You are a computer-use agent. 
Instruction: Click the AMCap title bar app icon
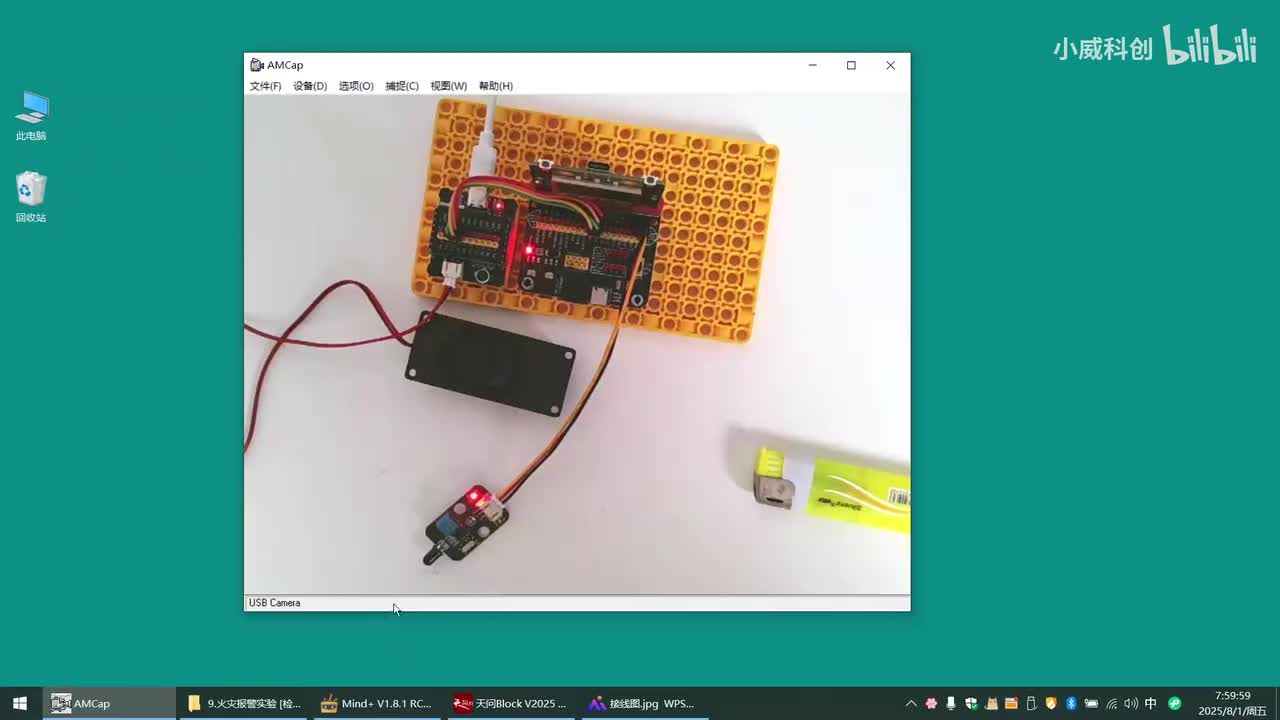pos(257,65)
